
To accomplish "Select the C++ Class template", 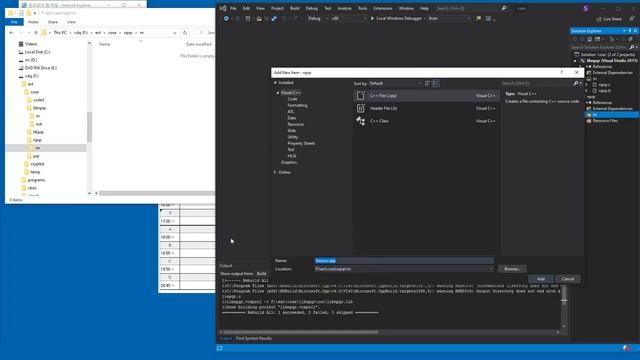I will [x=426, y=121].
